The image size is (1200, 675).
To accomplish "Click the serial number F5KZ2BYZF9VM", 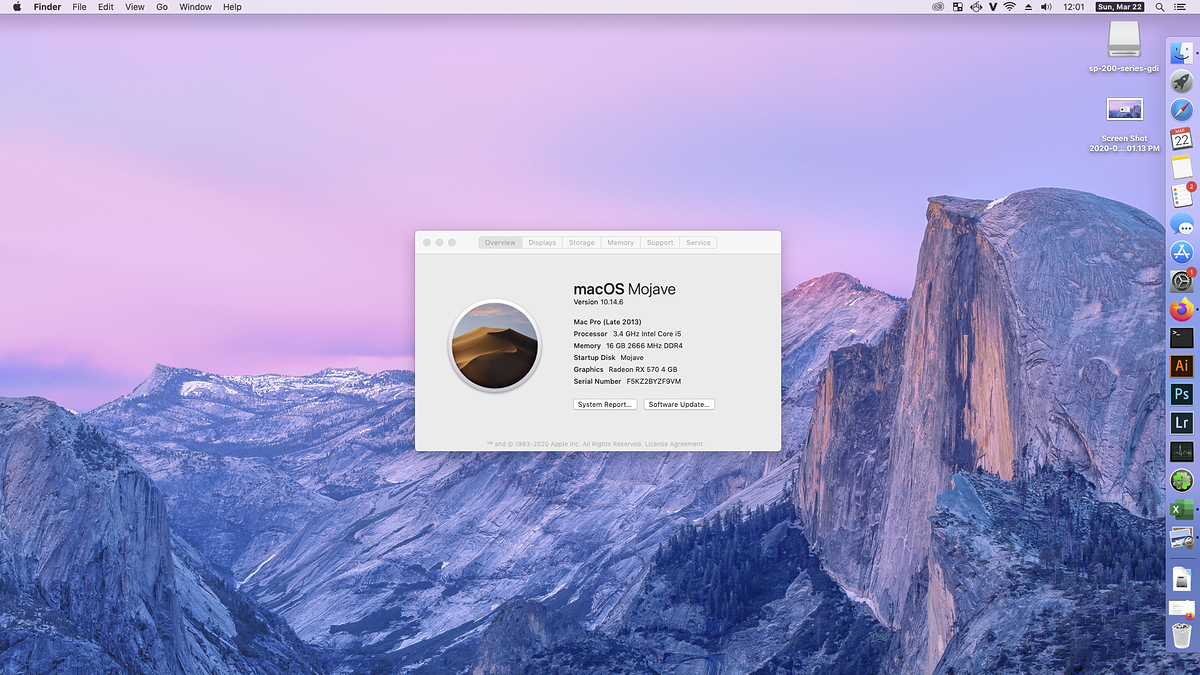I will pos(654,382).
